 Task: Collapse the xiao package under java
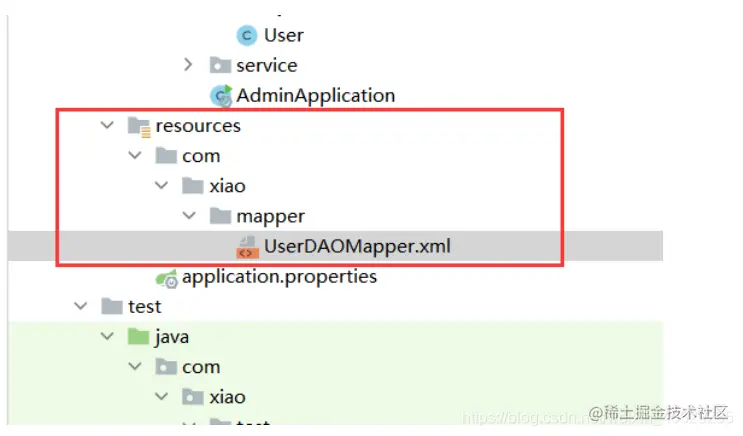click(x=162, y=396)
